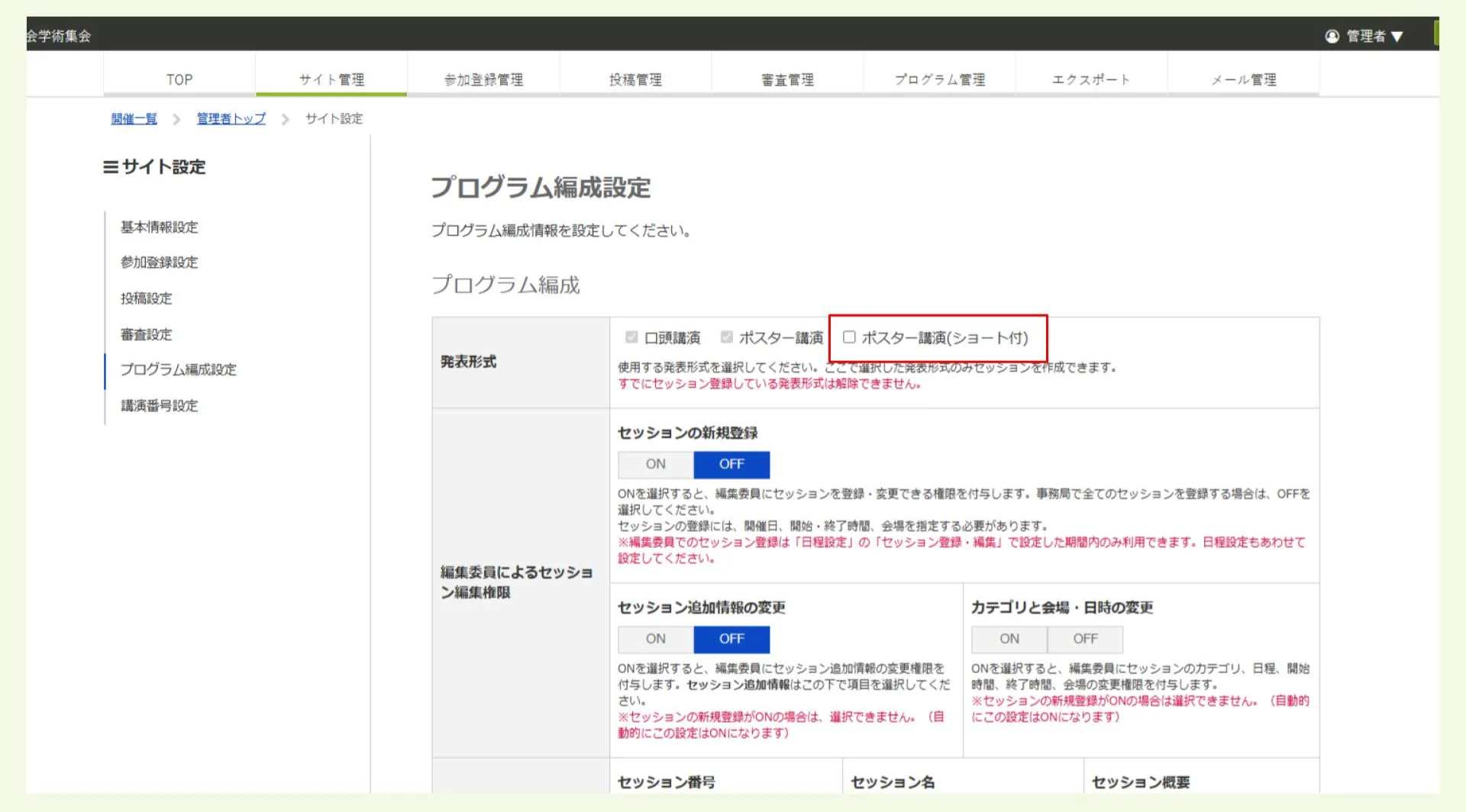This screenshot has width=1466, height=812.
Task: Turn ON セッション追加情報の変更
Action: point(654,639)
